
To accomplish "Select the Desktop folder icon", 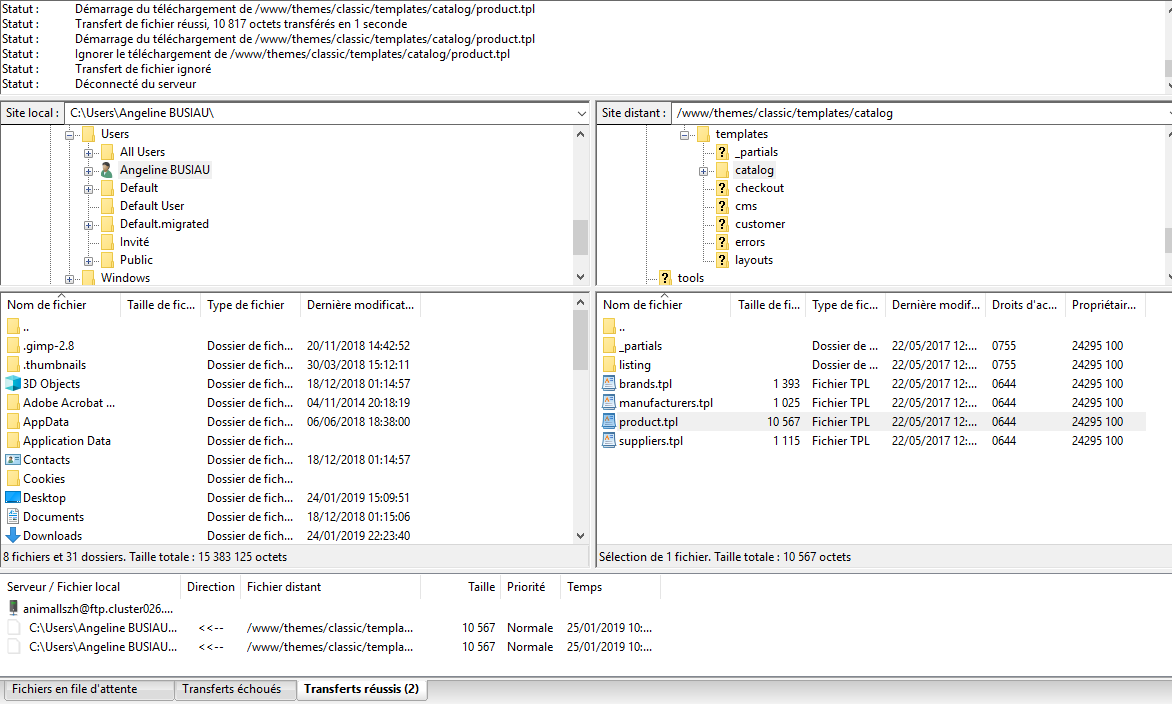I will (x=13, y=497).
